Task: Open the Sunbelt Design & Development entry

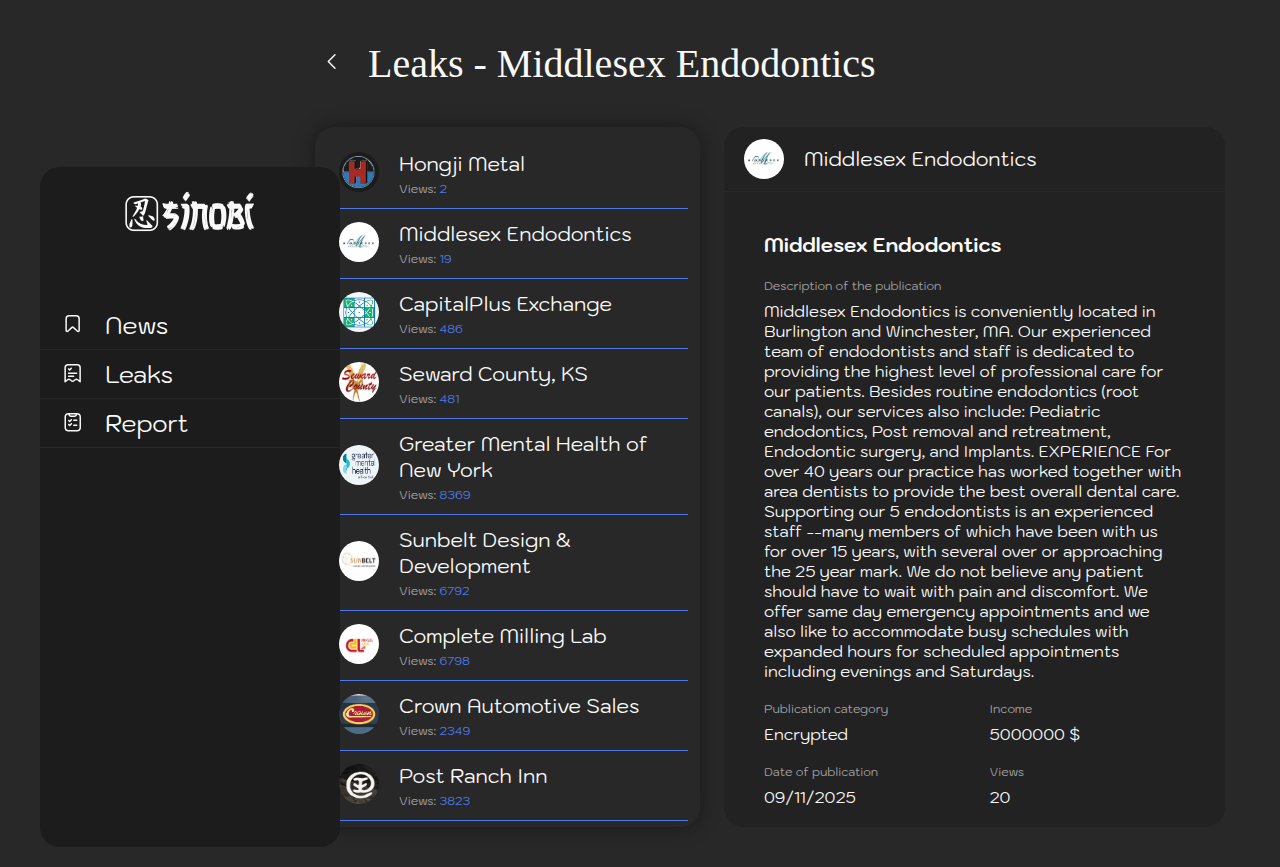Action: 485,553
